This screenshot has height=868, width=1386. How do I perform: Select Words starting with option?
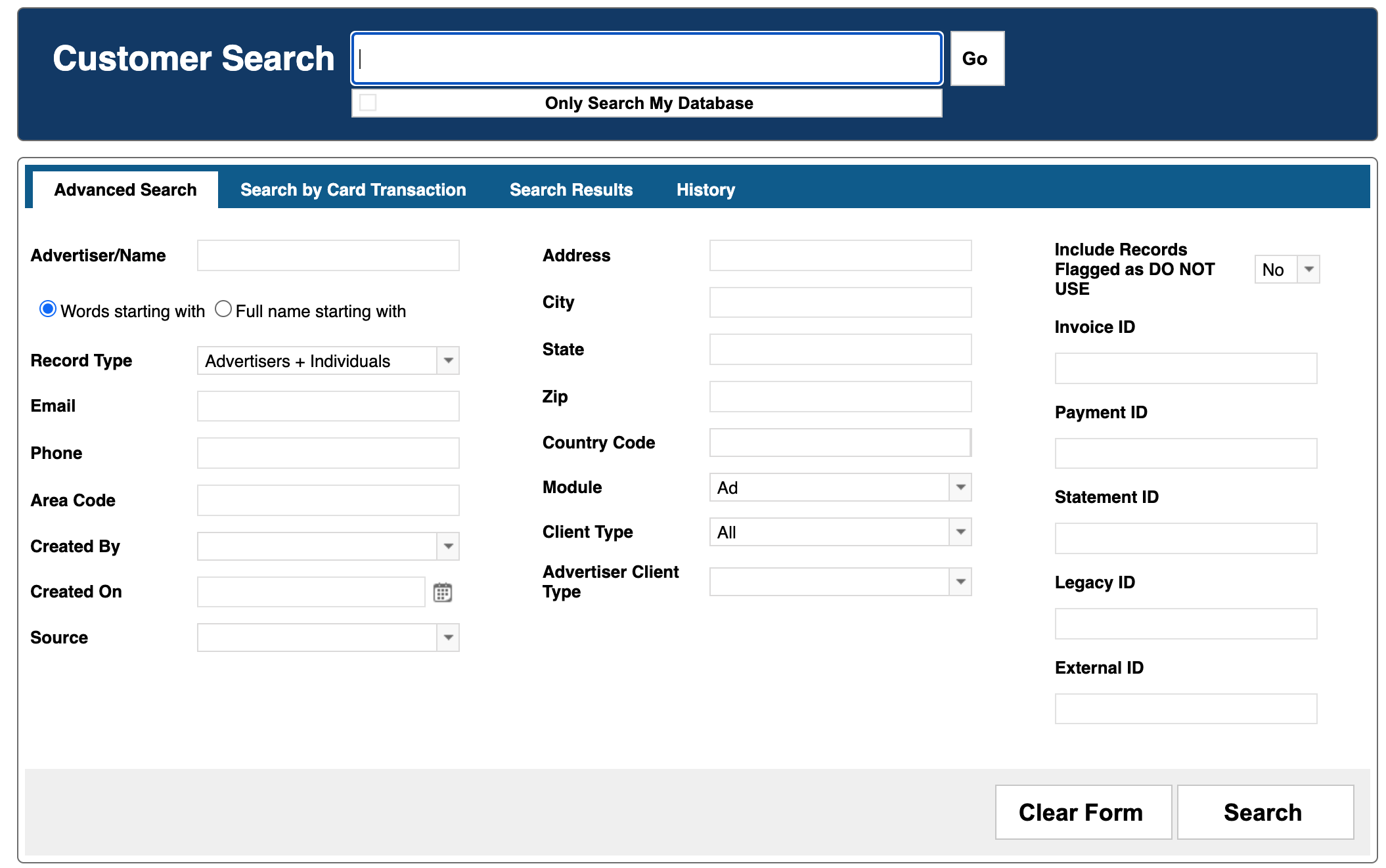[x=48, y=309]
